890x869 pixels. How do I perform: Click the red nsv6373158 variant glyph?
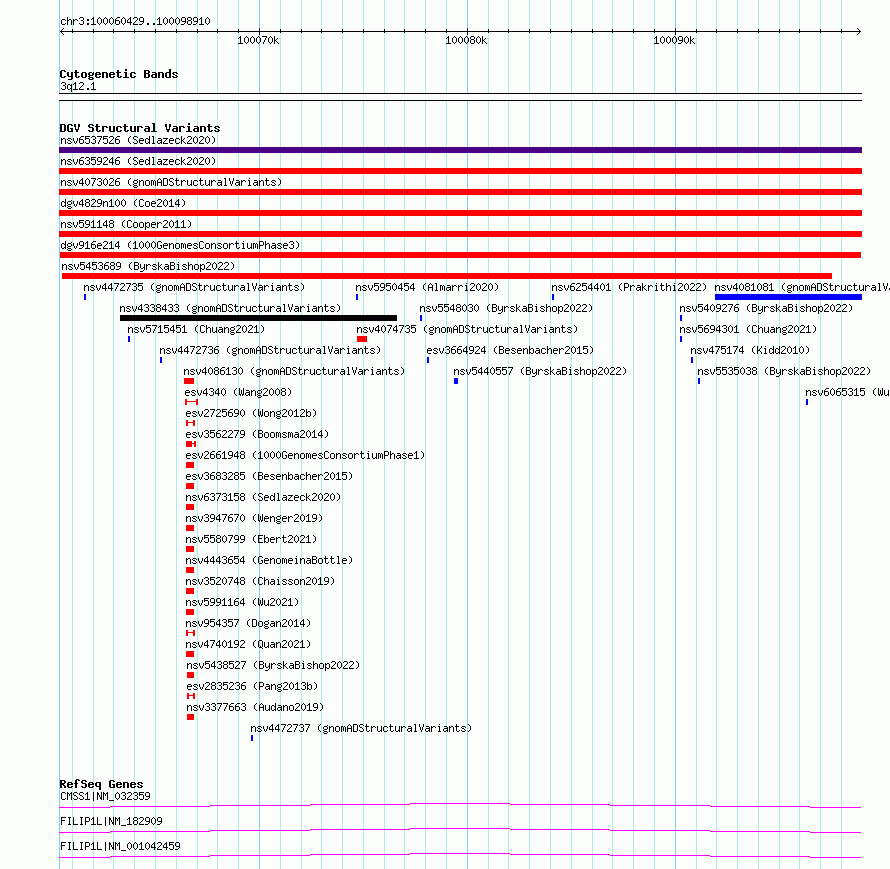[x=190, y=507]
